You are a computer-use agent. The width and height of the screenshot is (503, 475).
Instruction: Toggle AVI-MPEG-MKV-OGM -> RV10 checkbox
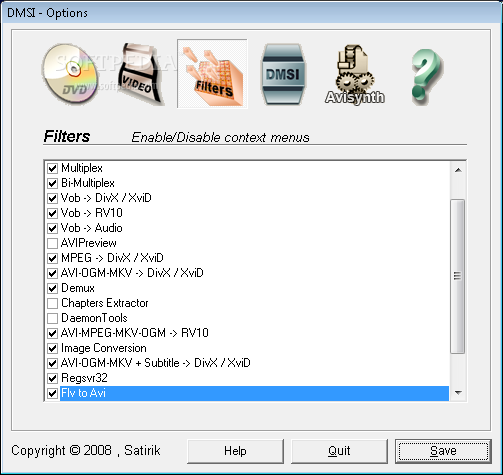pos(52,333)
